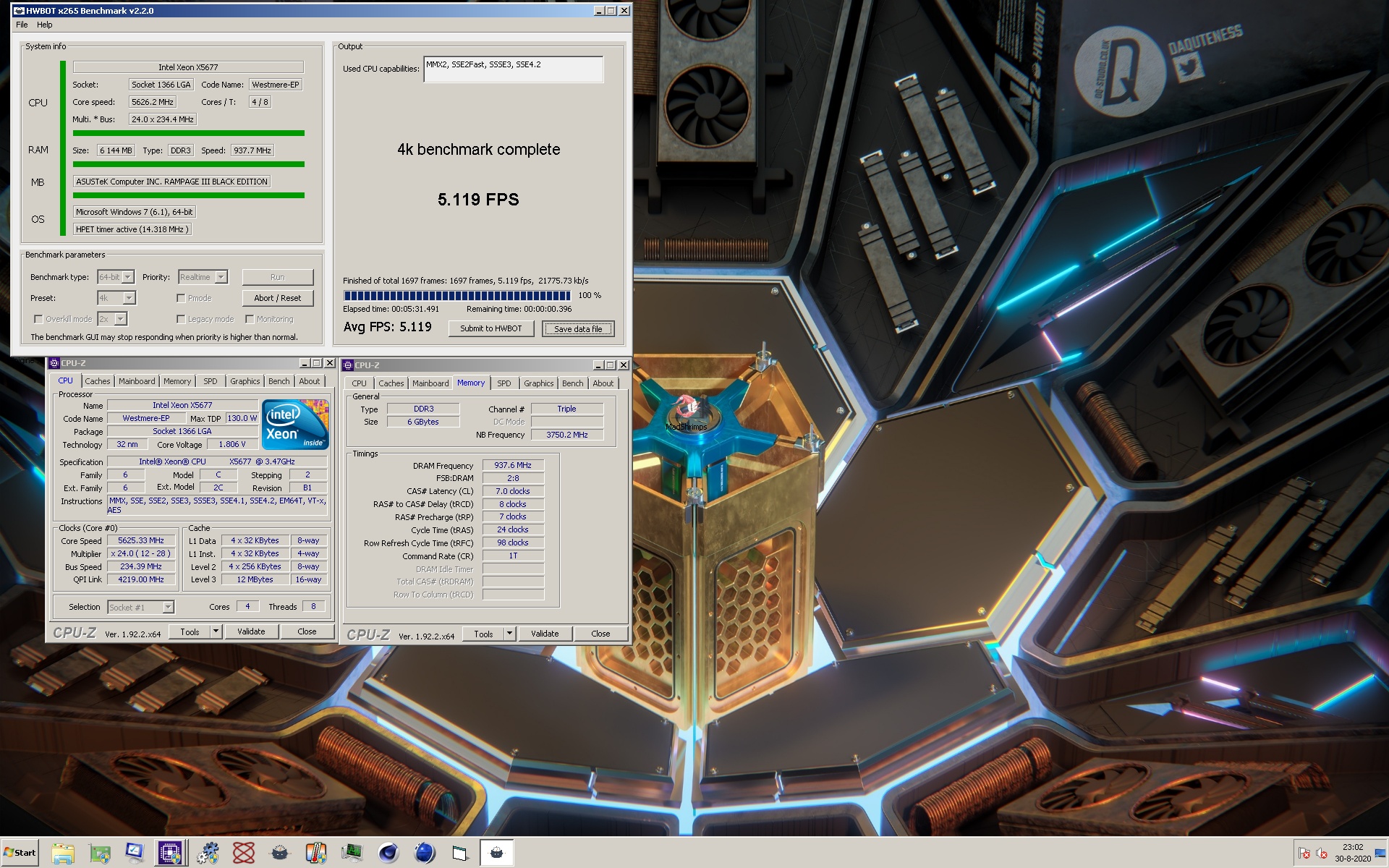Click the Intel Xeon inside logo
The image size is (1389, 868).
(295, 424)
